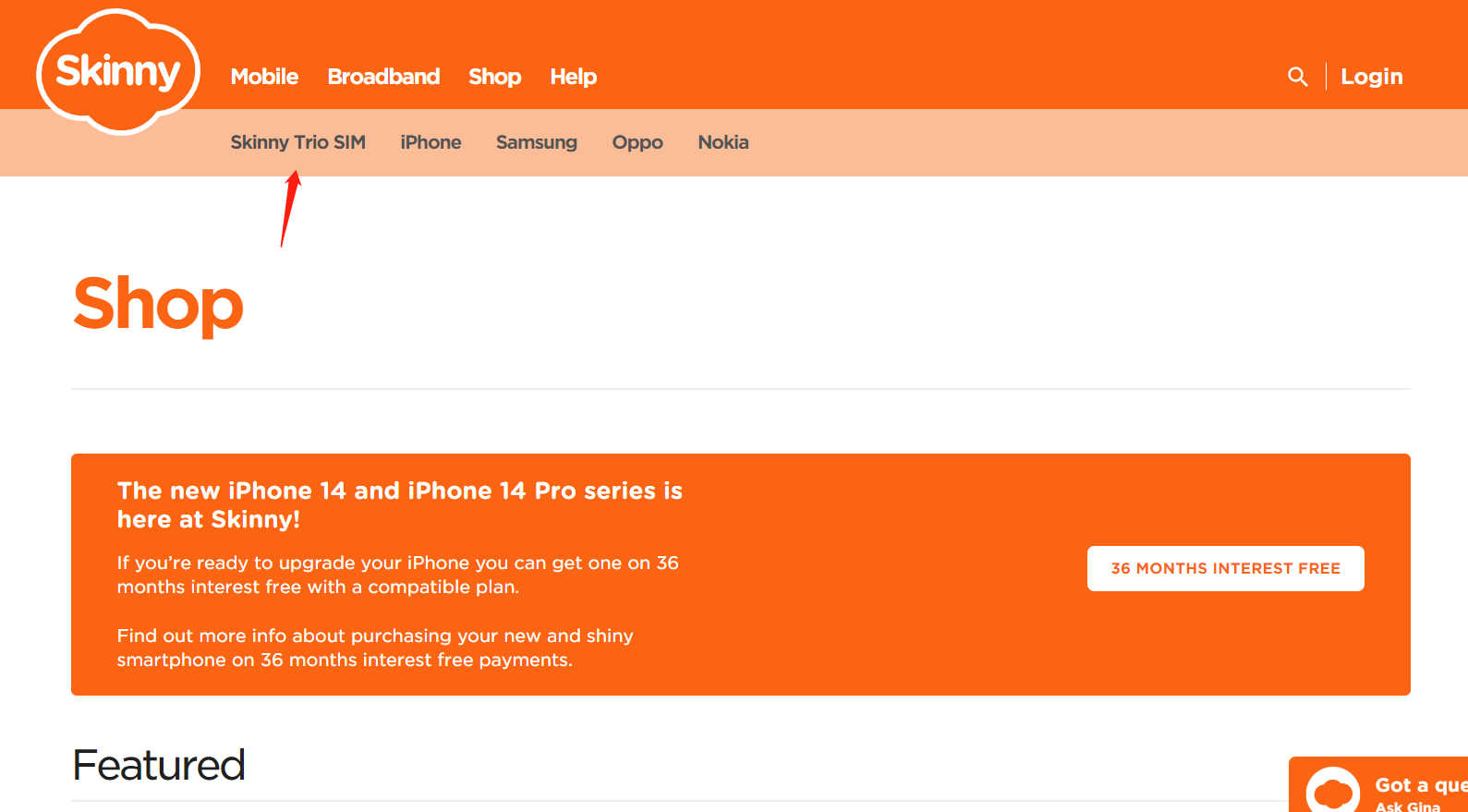Open the Got a question chat widget
The height and width of the screenshot is (812, 1468).
click(1378, 785)
